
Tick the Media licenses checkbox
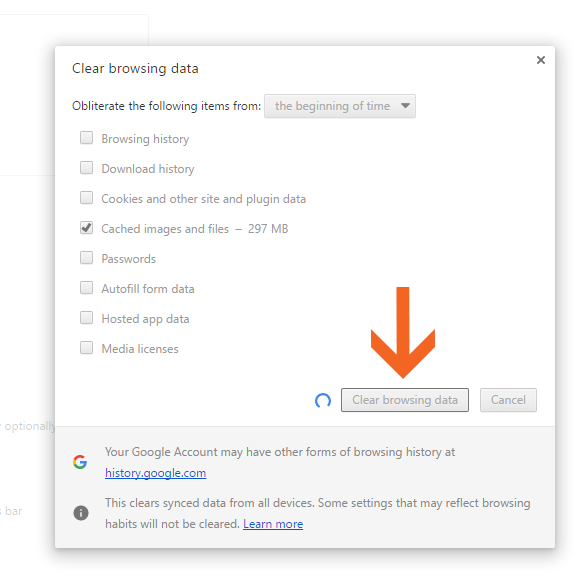pos(86,348)
